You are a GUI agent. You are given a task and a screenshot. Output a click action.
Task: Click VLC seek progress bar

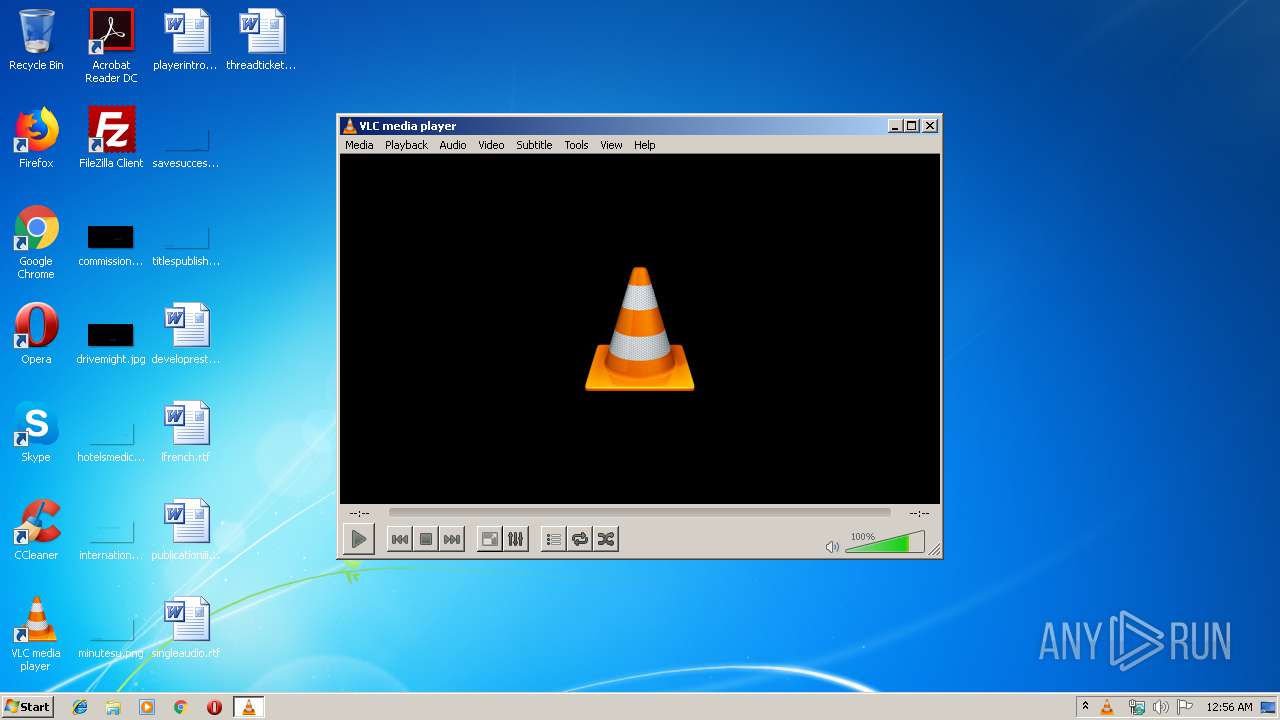(639, 512)
